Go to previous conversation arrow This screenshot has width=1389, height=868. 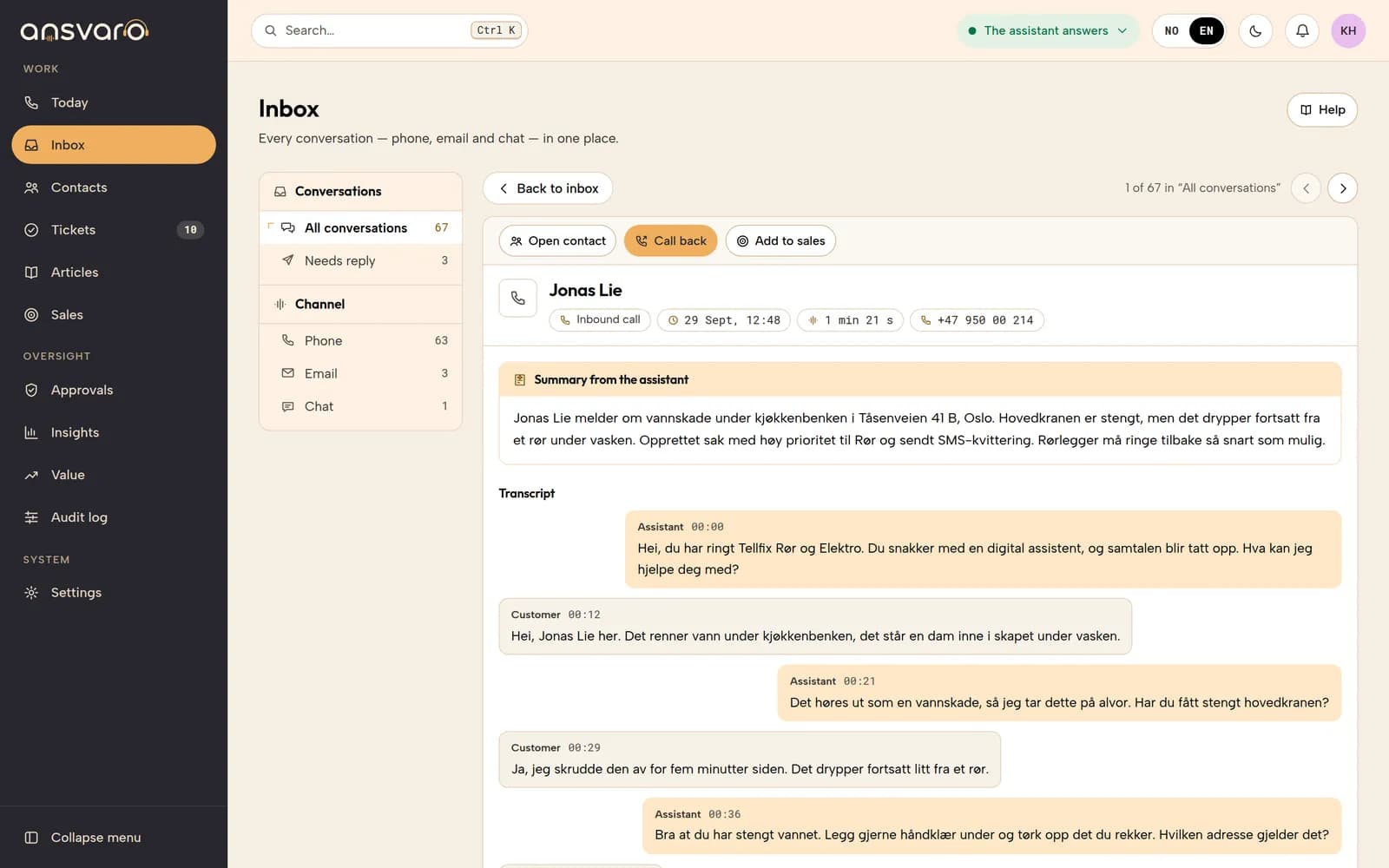tap(1306, 188)
